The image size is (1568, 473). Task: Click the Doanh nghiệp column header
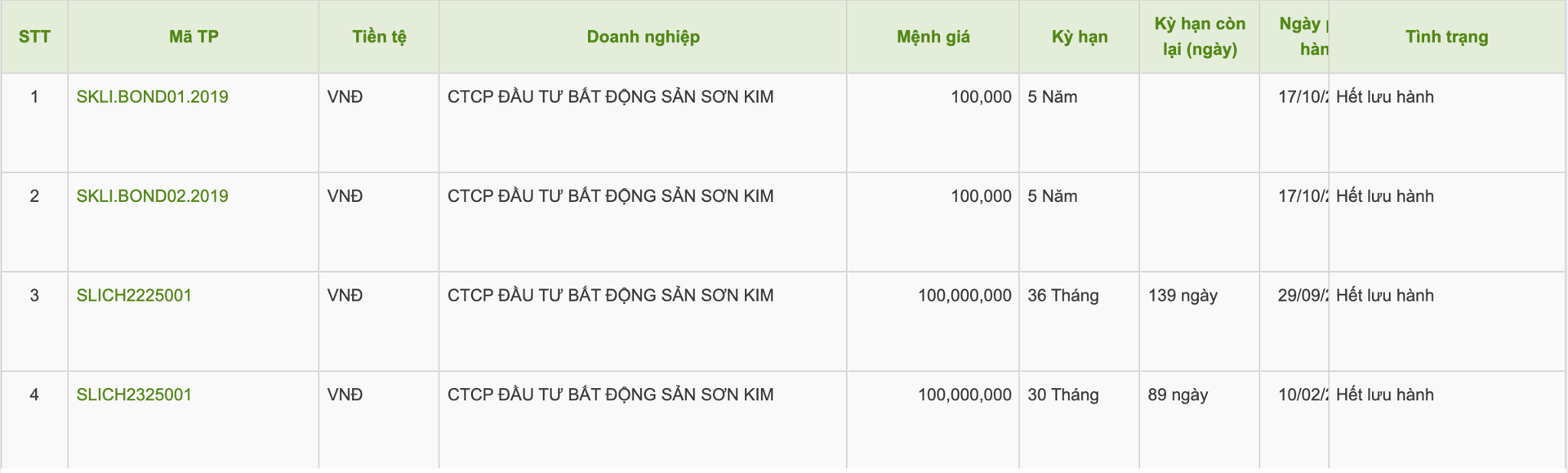(x=643, y=37)
